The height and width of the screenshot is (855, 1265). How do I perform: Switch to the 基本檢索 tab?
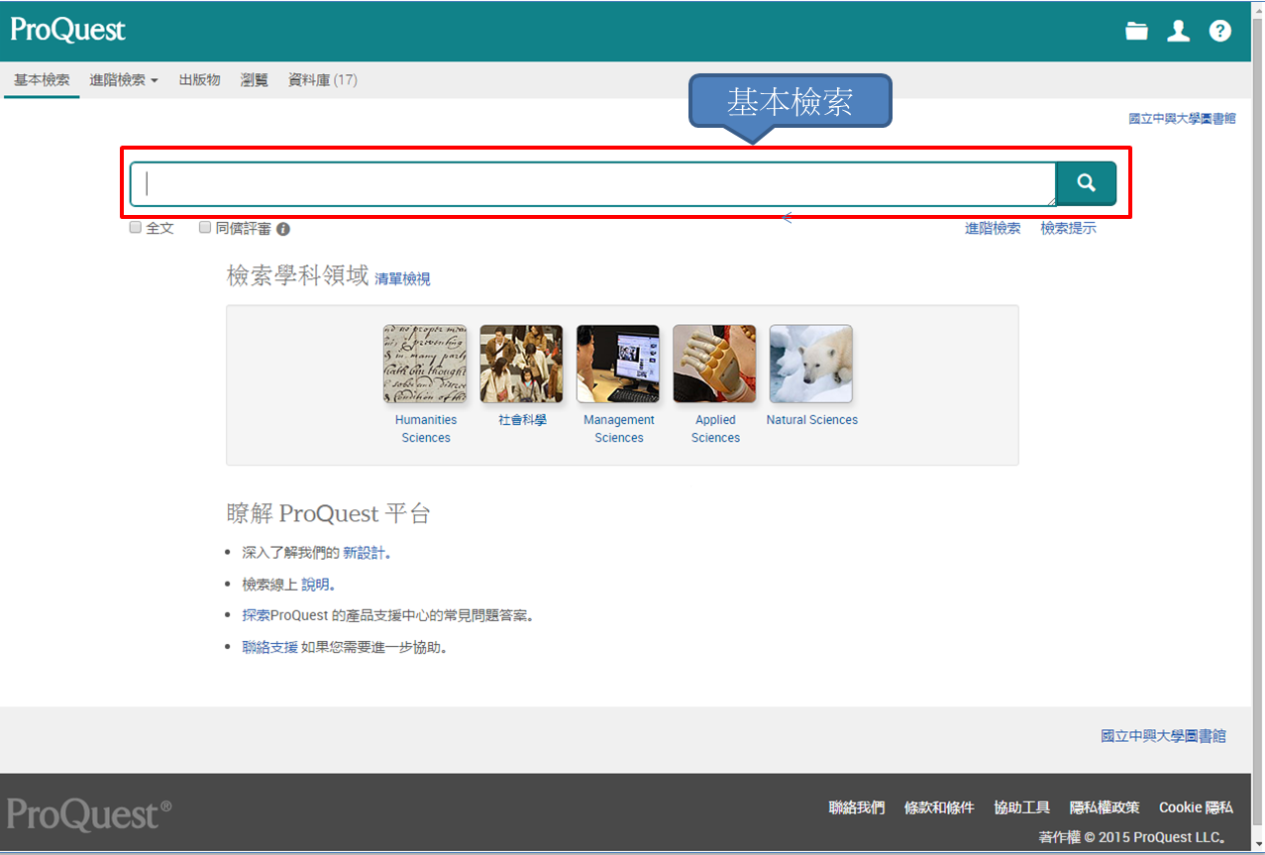[42, 80]
